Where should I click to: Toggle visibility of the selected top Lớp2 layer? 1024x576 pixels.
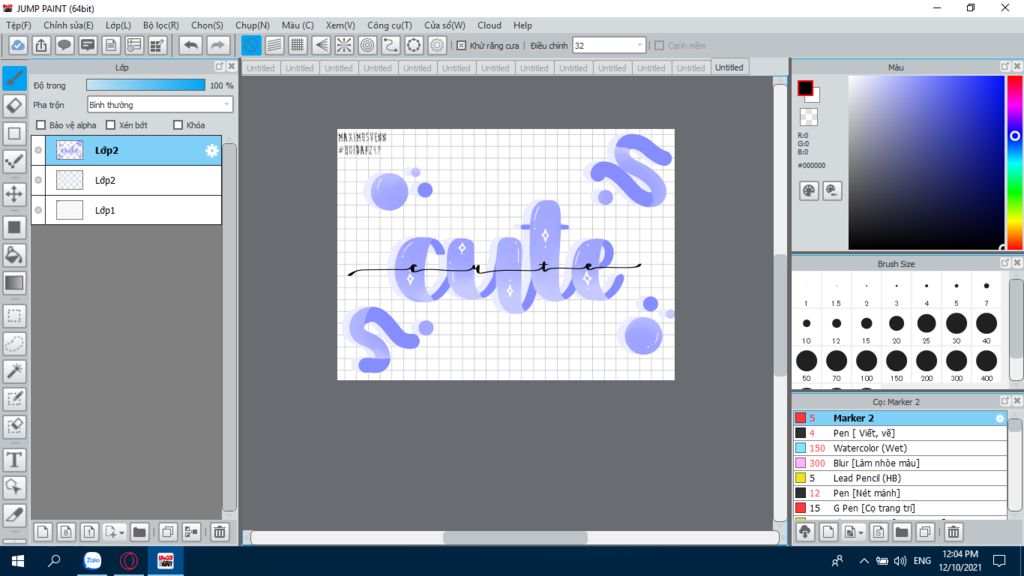click(39, 150)
